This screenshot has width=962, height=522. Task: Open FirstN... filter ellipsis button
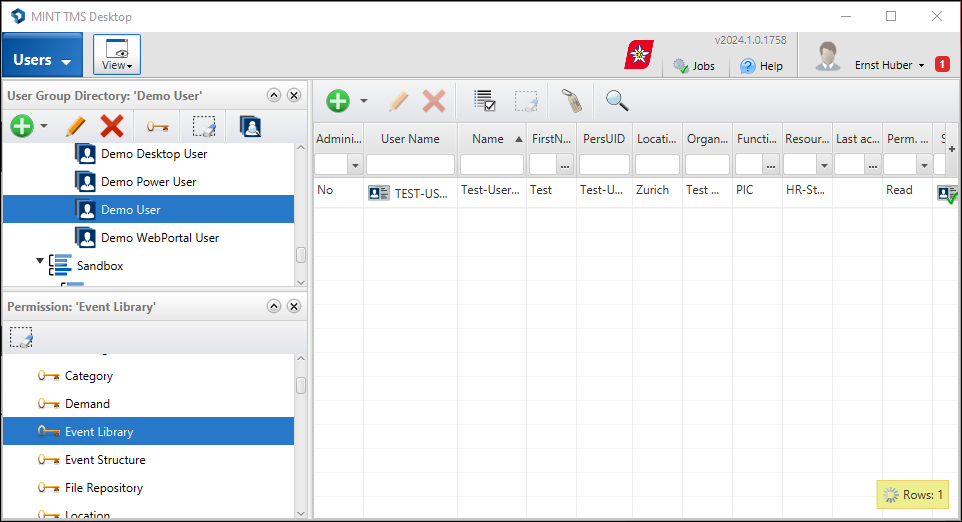click(565, 165)
